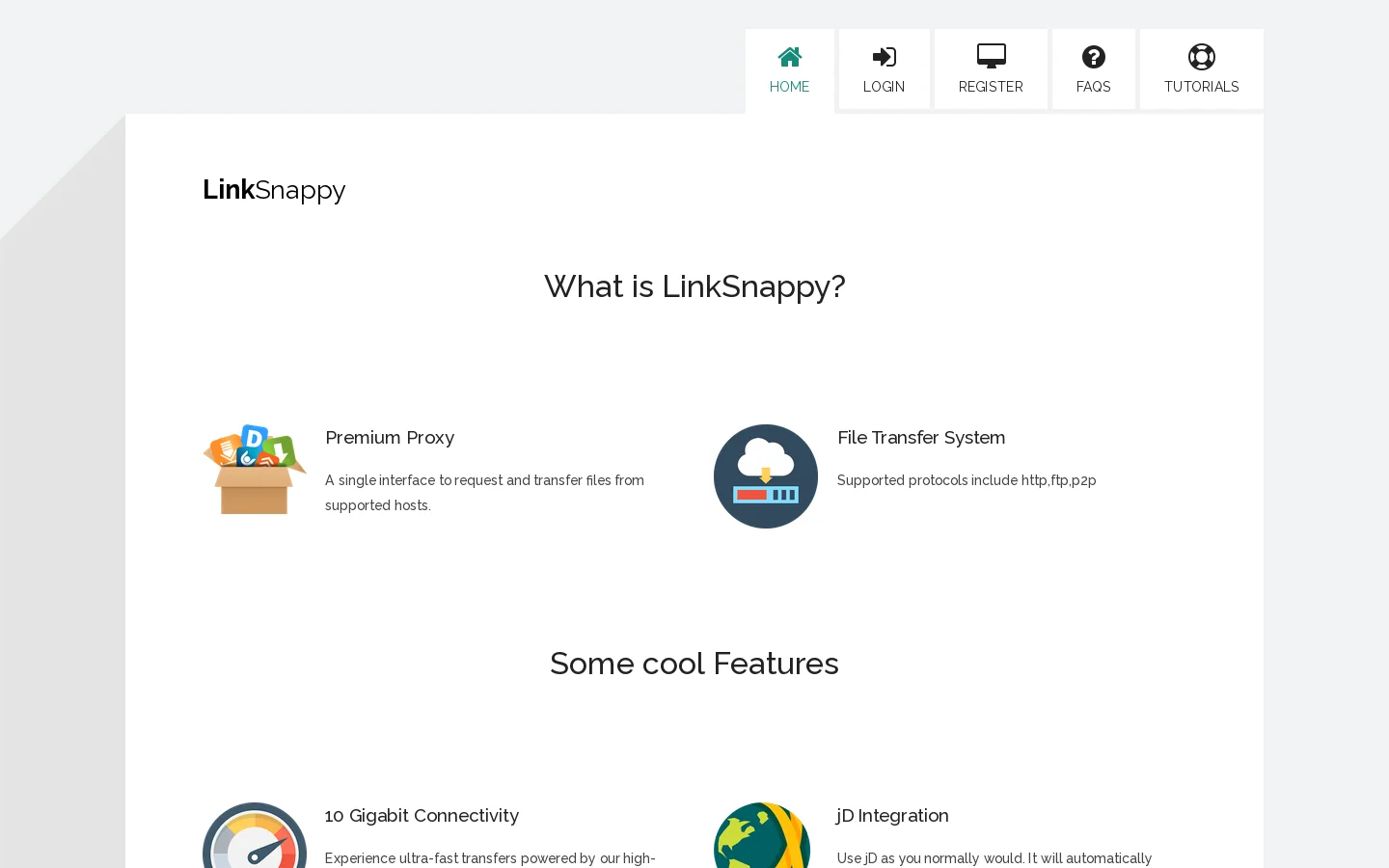Click the login arrow icon
This screenshot has height=868, width=1389.
pos(884,57)
